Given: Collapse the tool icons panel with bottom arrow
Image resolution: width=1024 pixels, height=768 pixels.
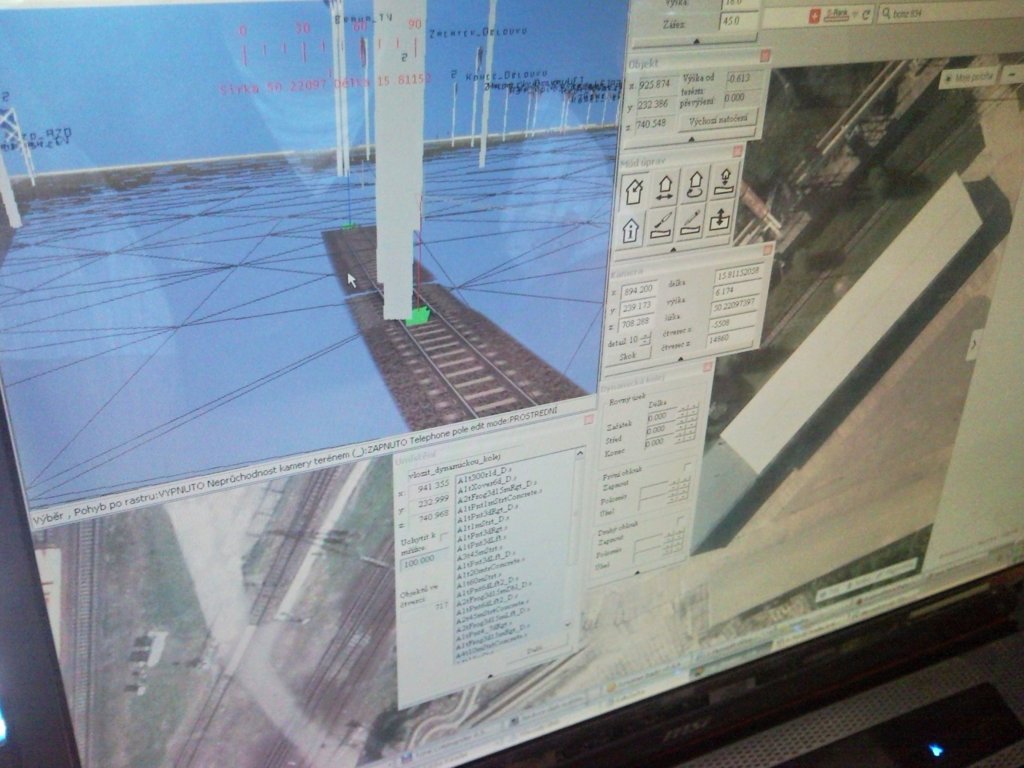Looking at the screenshot, I should coord(673,249).
